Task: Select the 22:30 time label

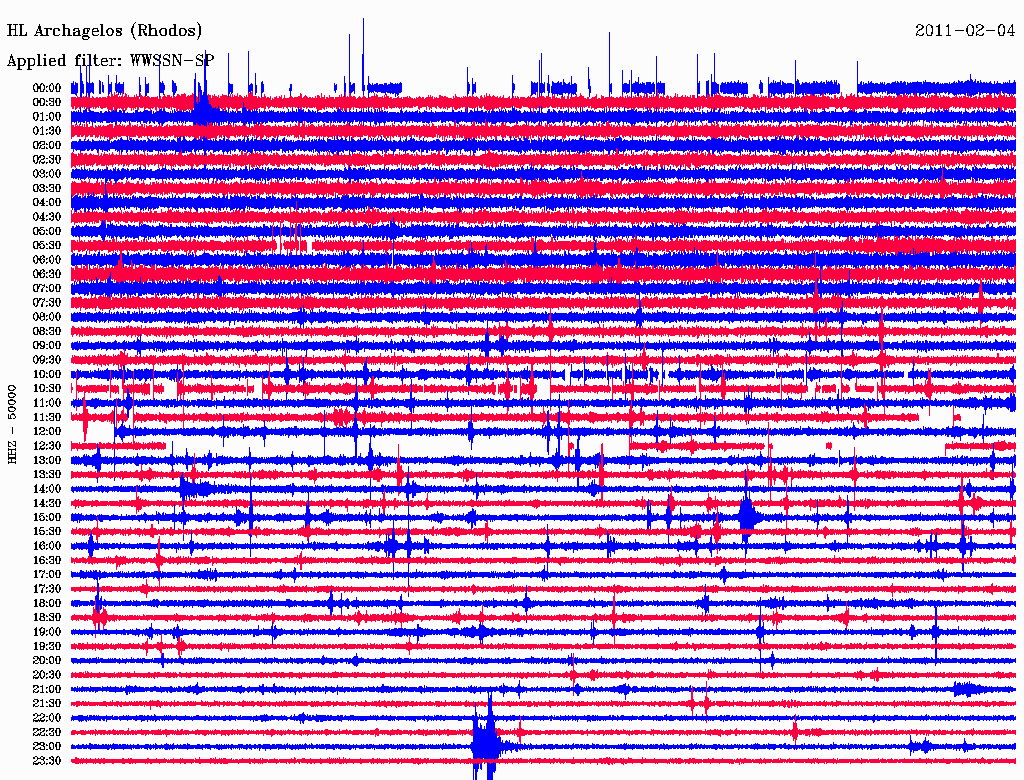Action: [x=47, y=732]
